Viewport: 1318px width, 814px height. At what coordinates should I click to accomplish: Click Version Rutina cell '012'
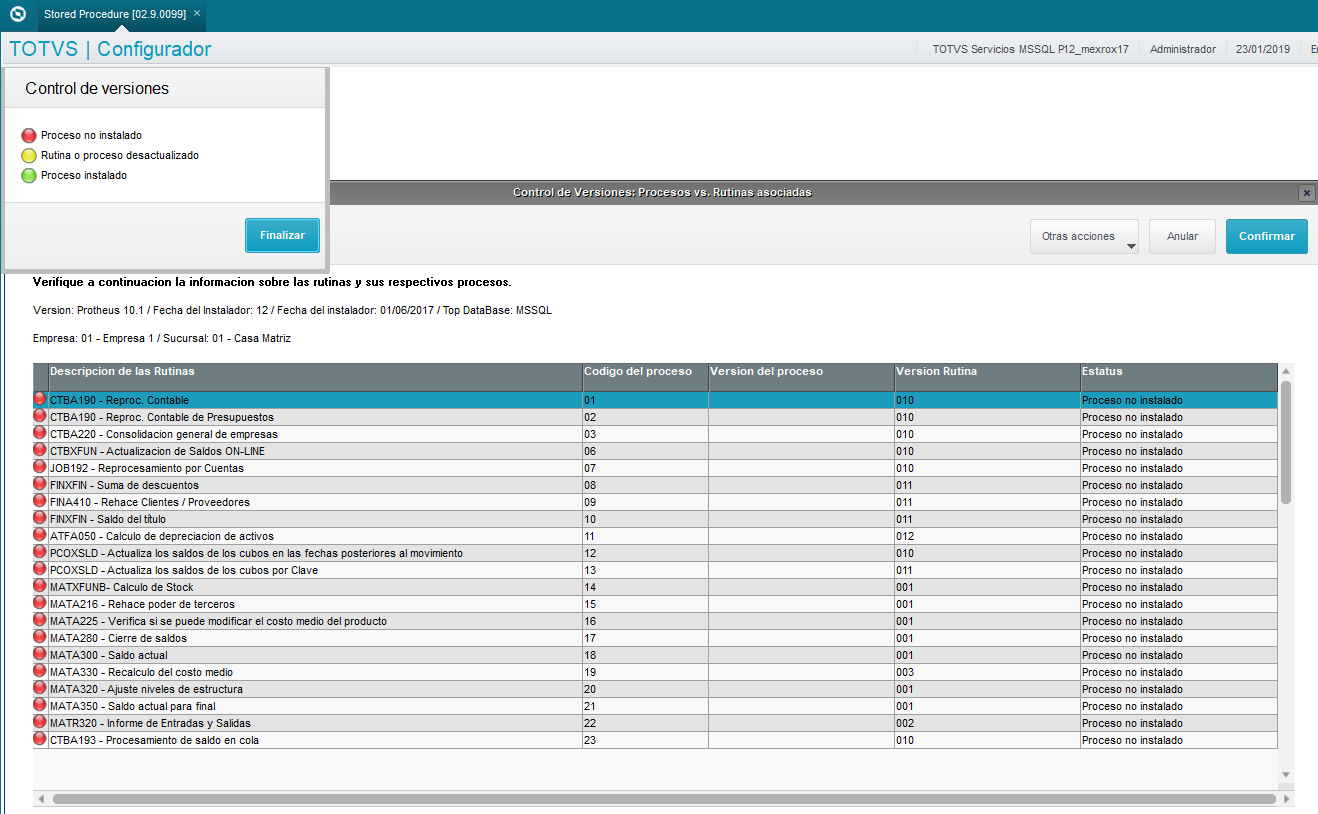pos(987,536)
